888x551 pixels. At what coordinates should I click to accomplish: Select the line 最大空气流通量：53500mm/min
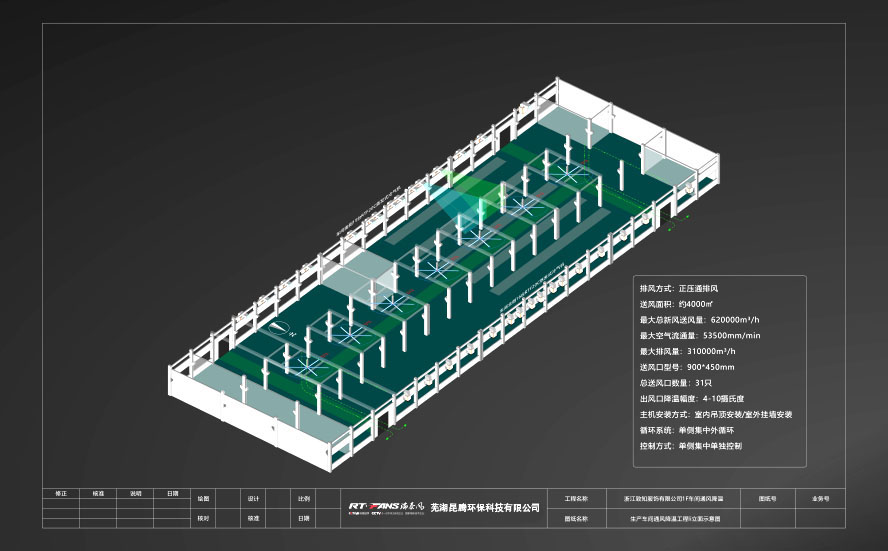(x=700, y=335)
